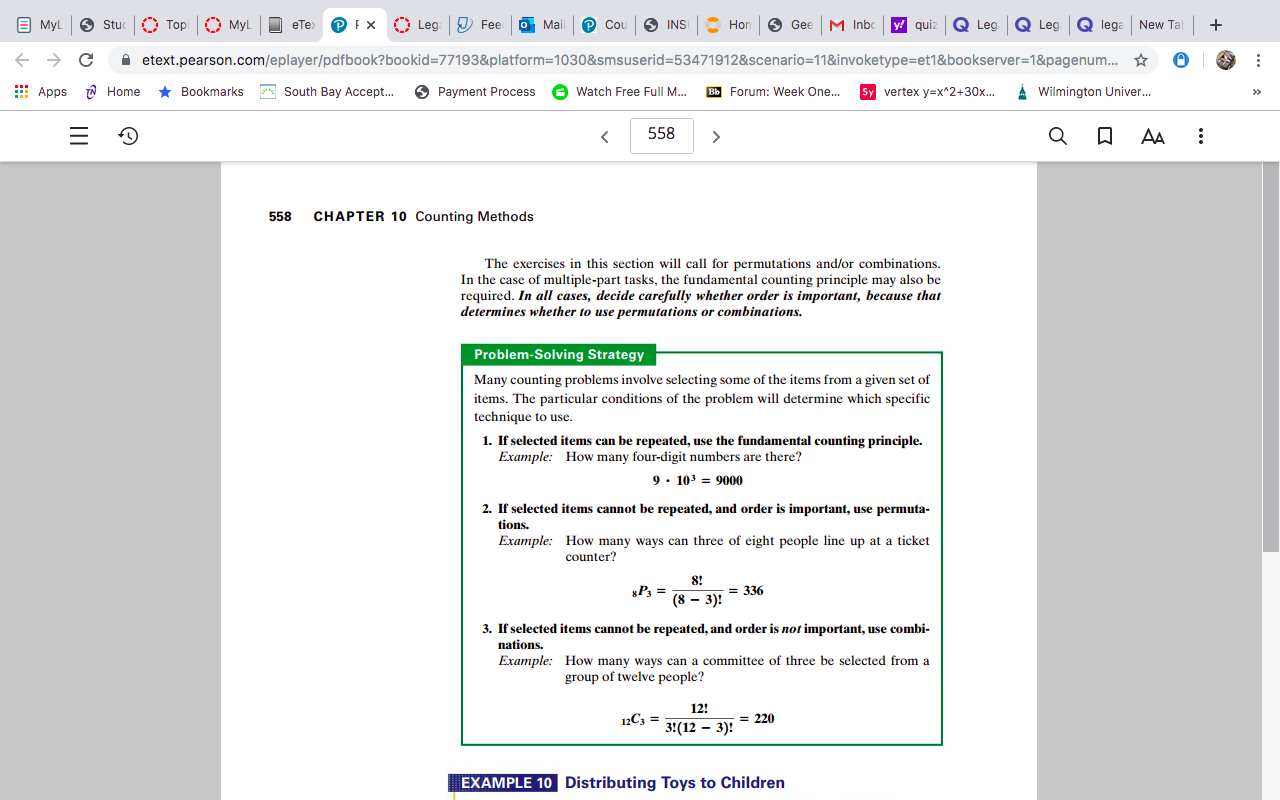Bookmark this page in the eText
The image size is (1280, 800).
pos(1105,136)
